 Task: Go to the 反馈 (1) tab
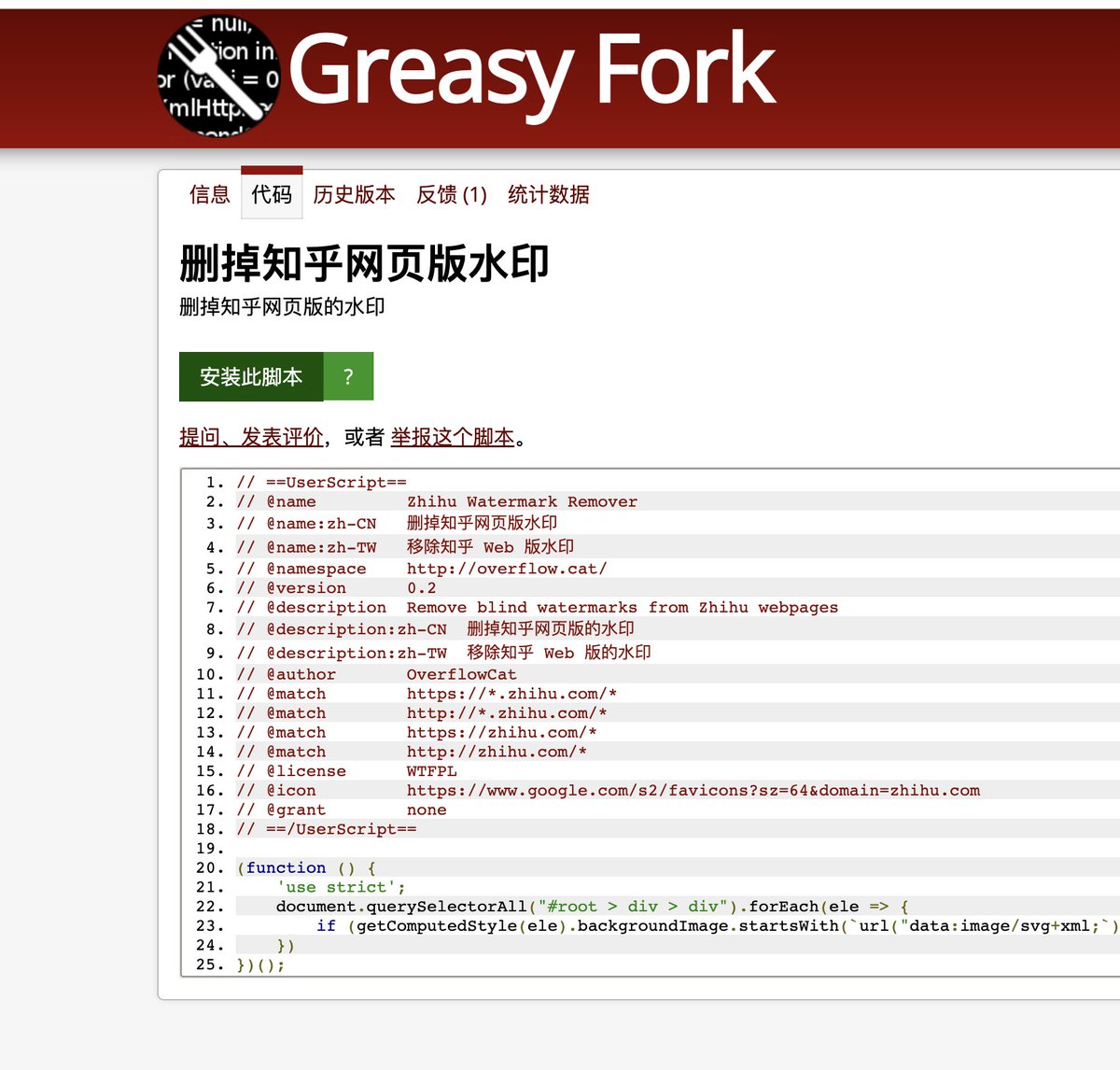click(x=452, y=194)
